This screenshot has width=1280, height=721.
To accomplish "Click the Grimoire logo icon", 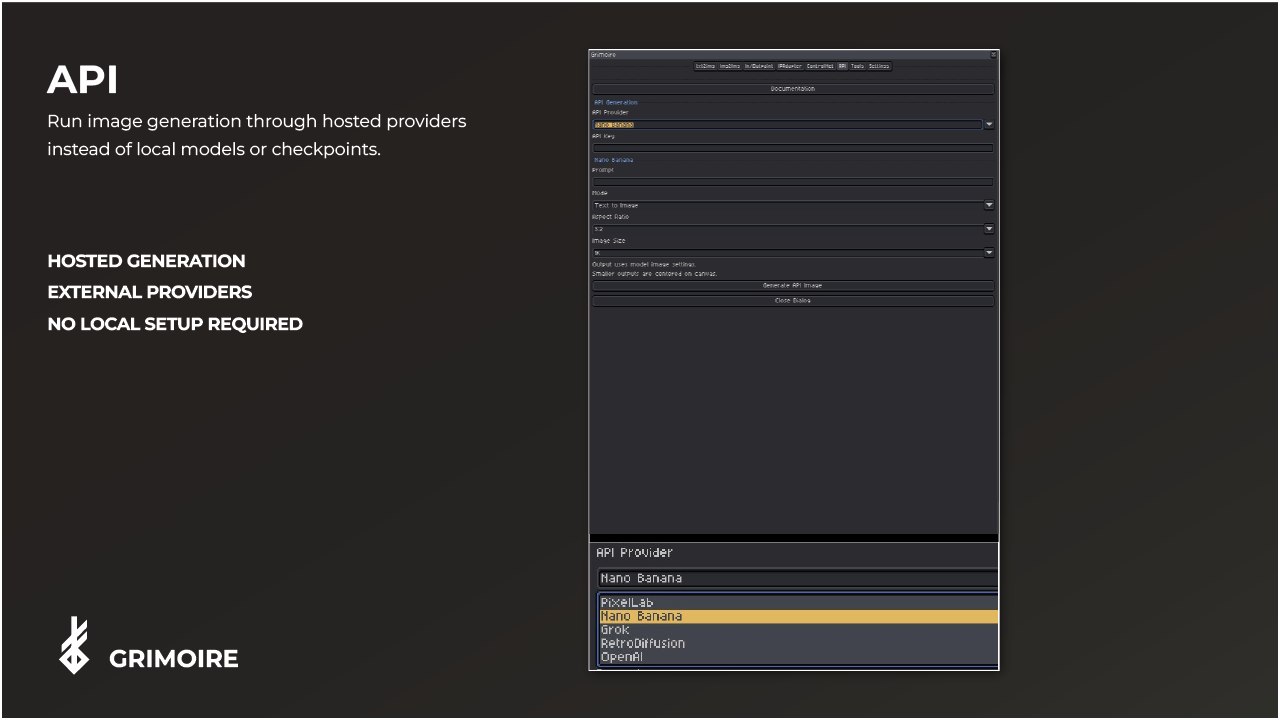I will point(74,645).
